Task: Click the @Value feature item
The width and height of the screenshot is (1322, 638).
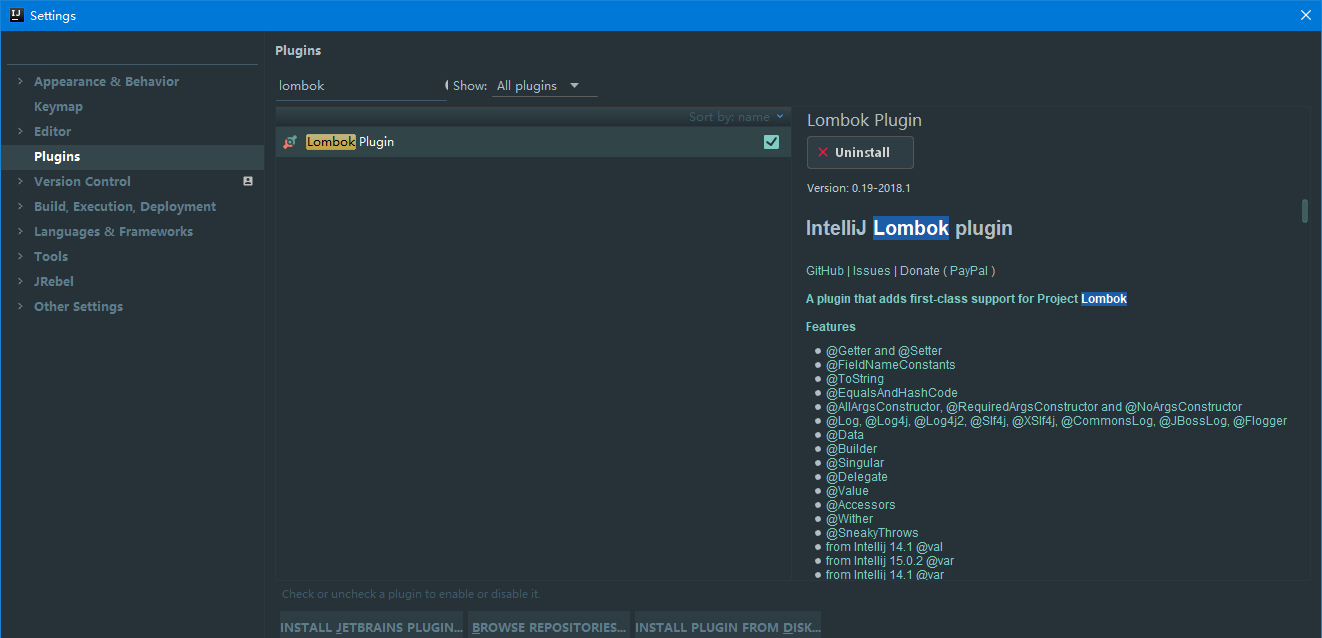Action: coord(847,491)
